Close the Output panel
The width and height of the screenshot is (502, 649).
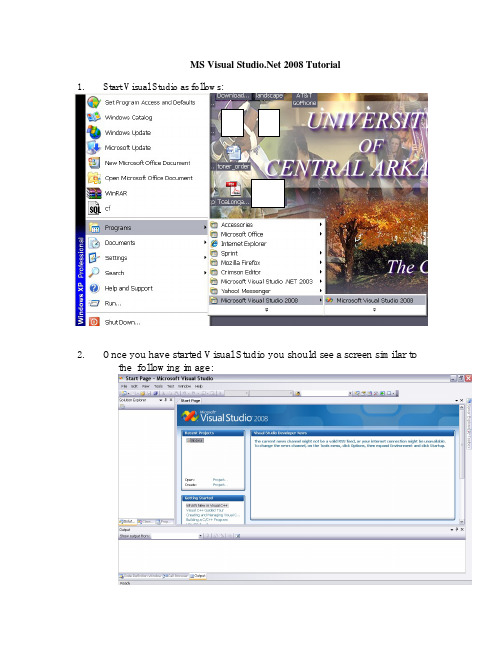point(462,529)
